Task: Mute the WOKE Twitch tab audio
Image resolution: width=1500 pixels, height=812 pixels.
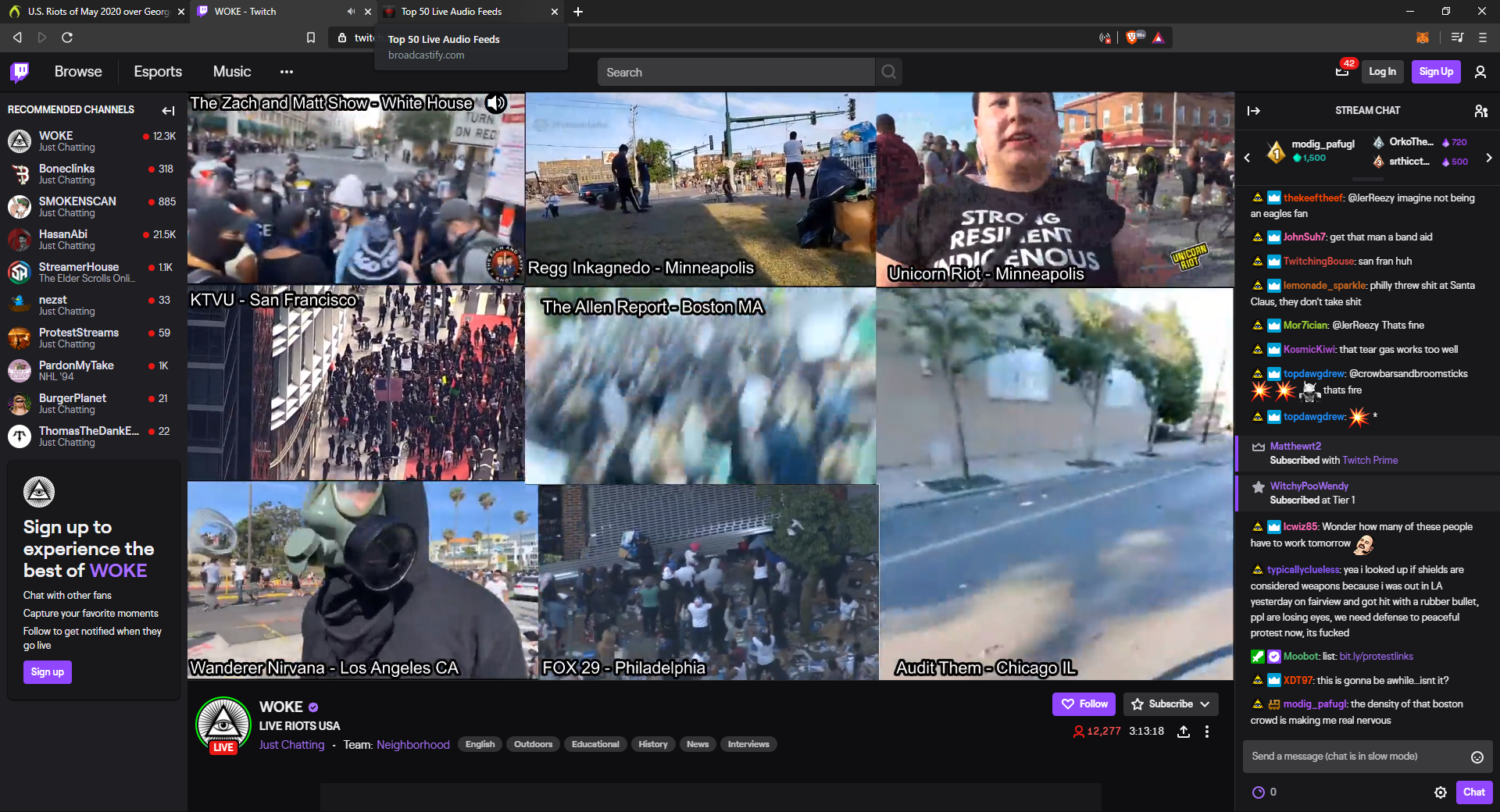Action: click(351, 12)
